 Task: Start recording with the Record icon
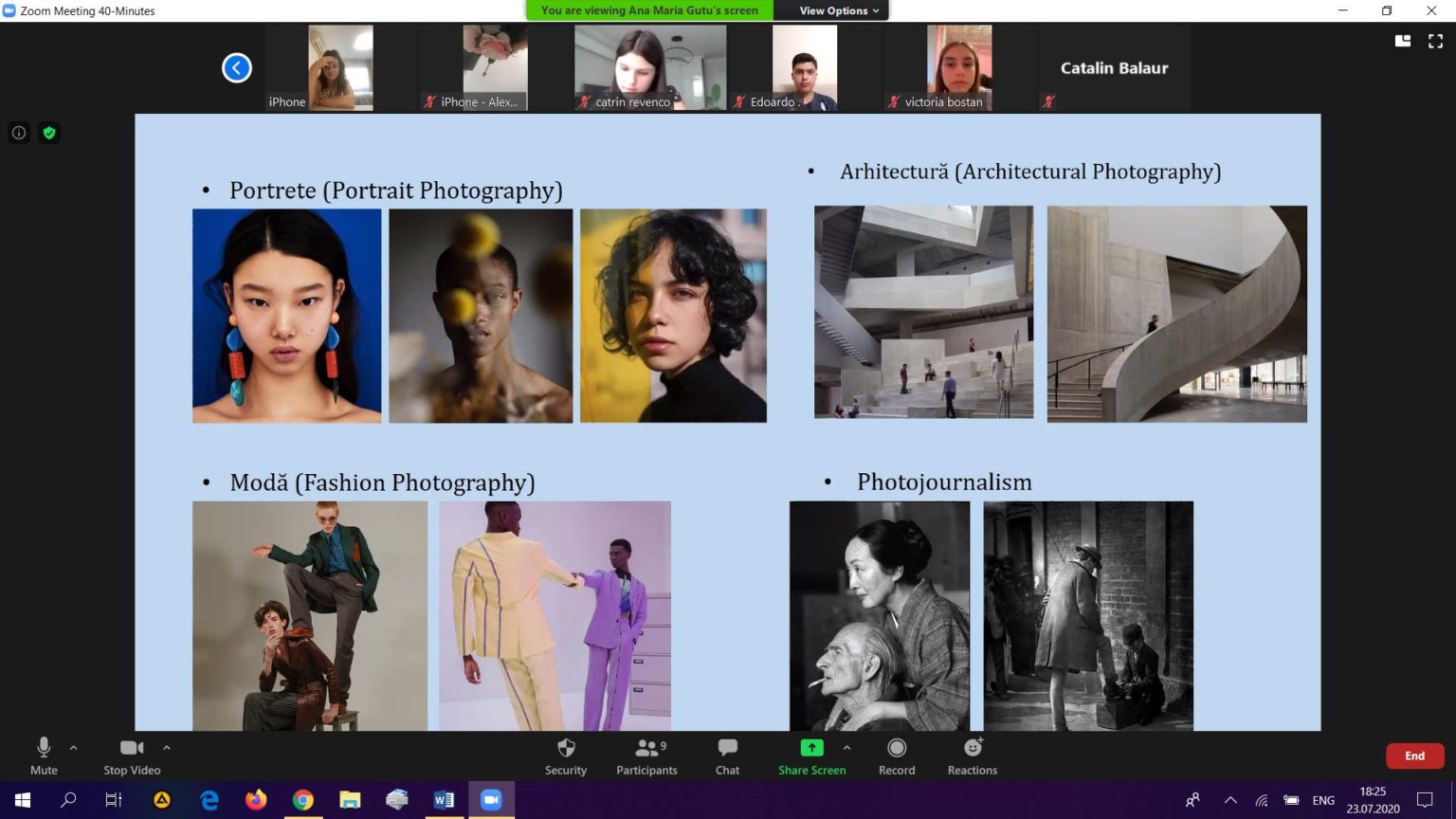[x=897, y=757]
